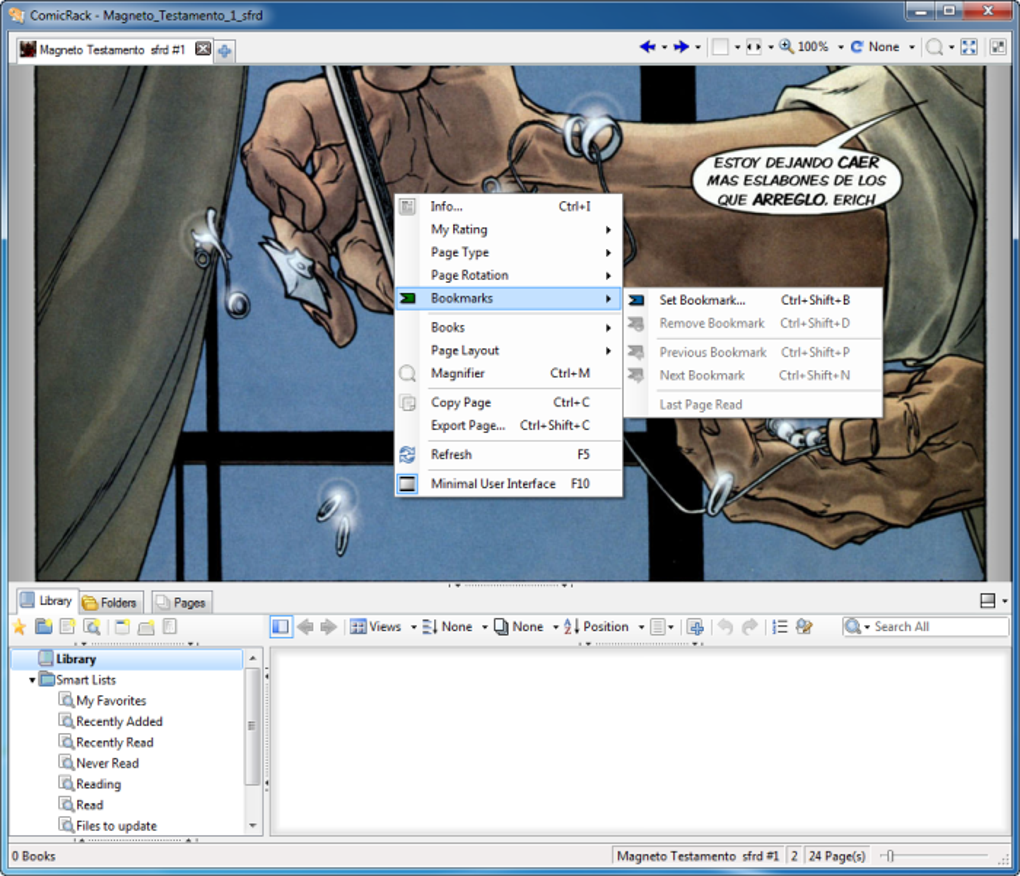The height and width of the screenshot is (876, 1020).
Task: Open the Page Rotation submenu
Action: point(509,275)
